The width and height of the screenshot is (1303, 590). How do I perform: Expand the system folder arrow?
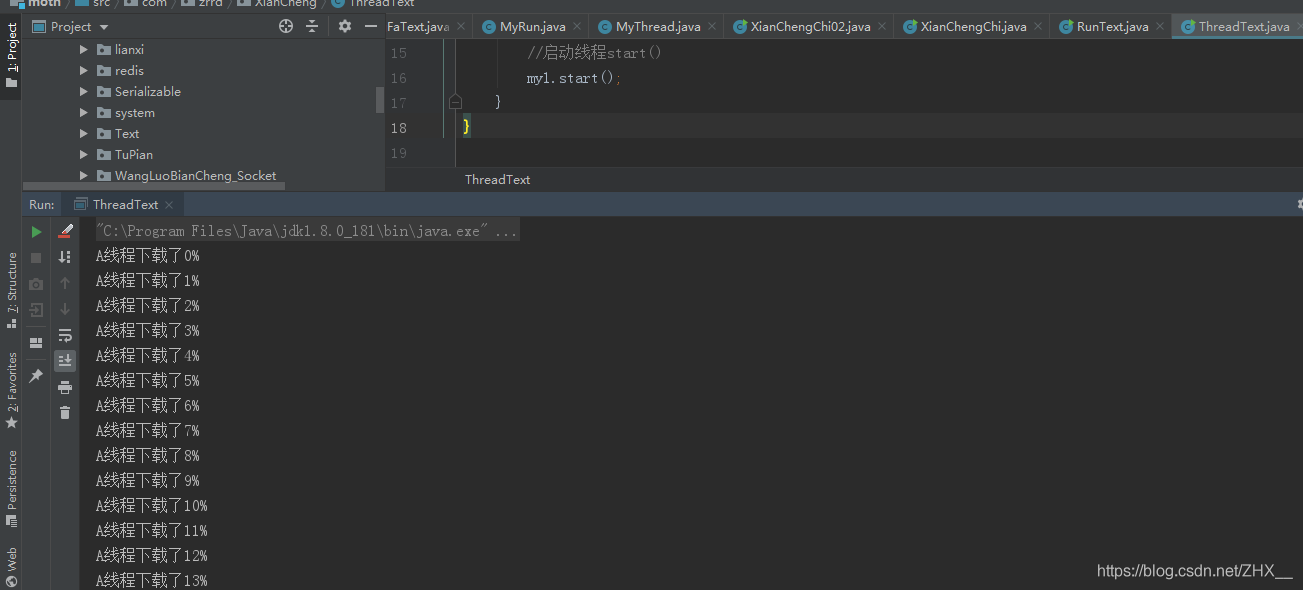click(84, 113)
